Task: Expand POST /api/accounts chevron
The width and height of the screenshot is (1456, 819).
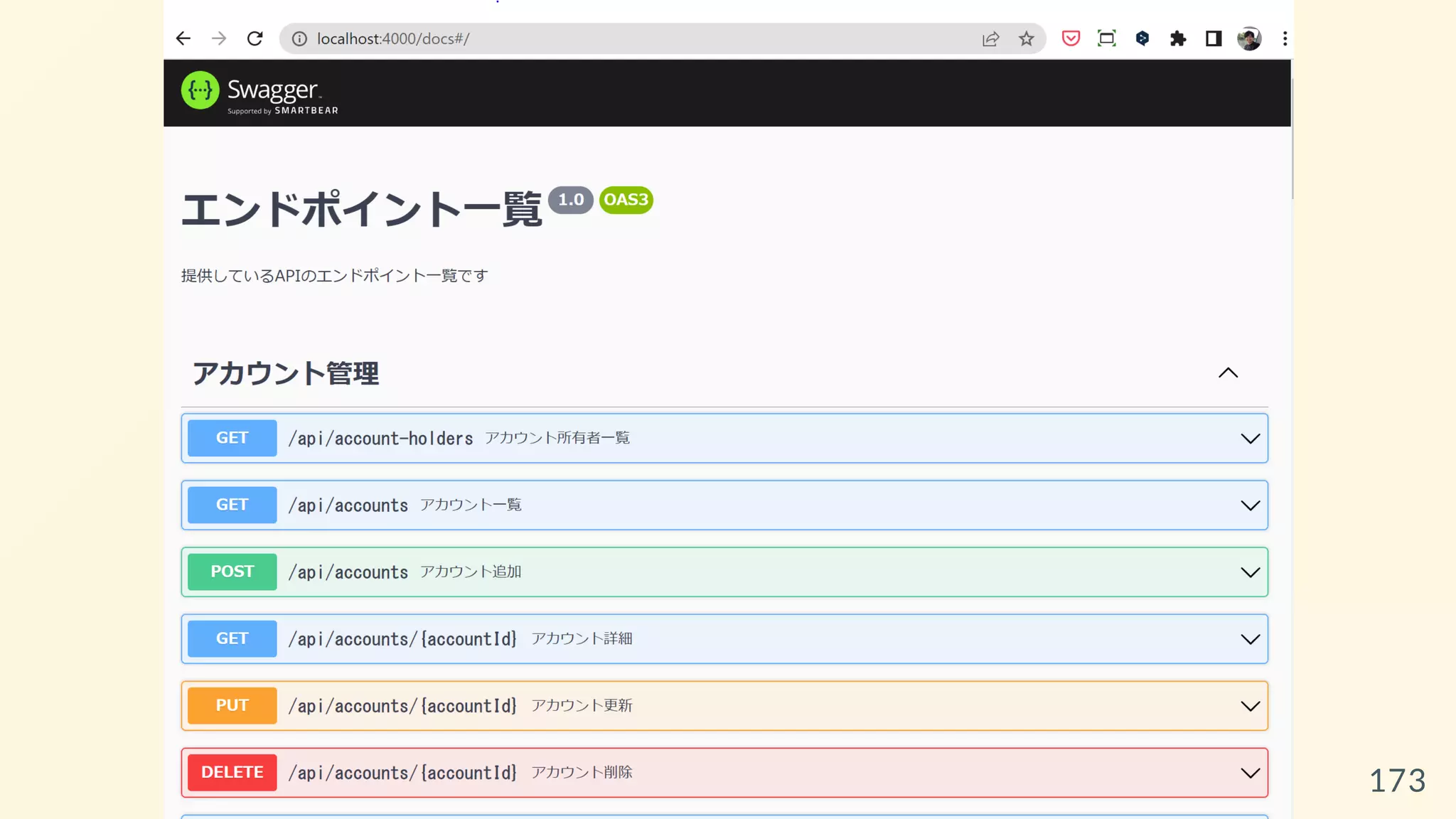Action: pyautogui.click(x=1250, y=572)
